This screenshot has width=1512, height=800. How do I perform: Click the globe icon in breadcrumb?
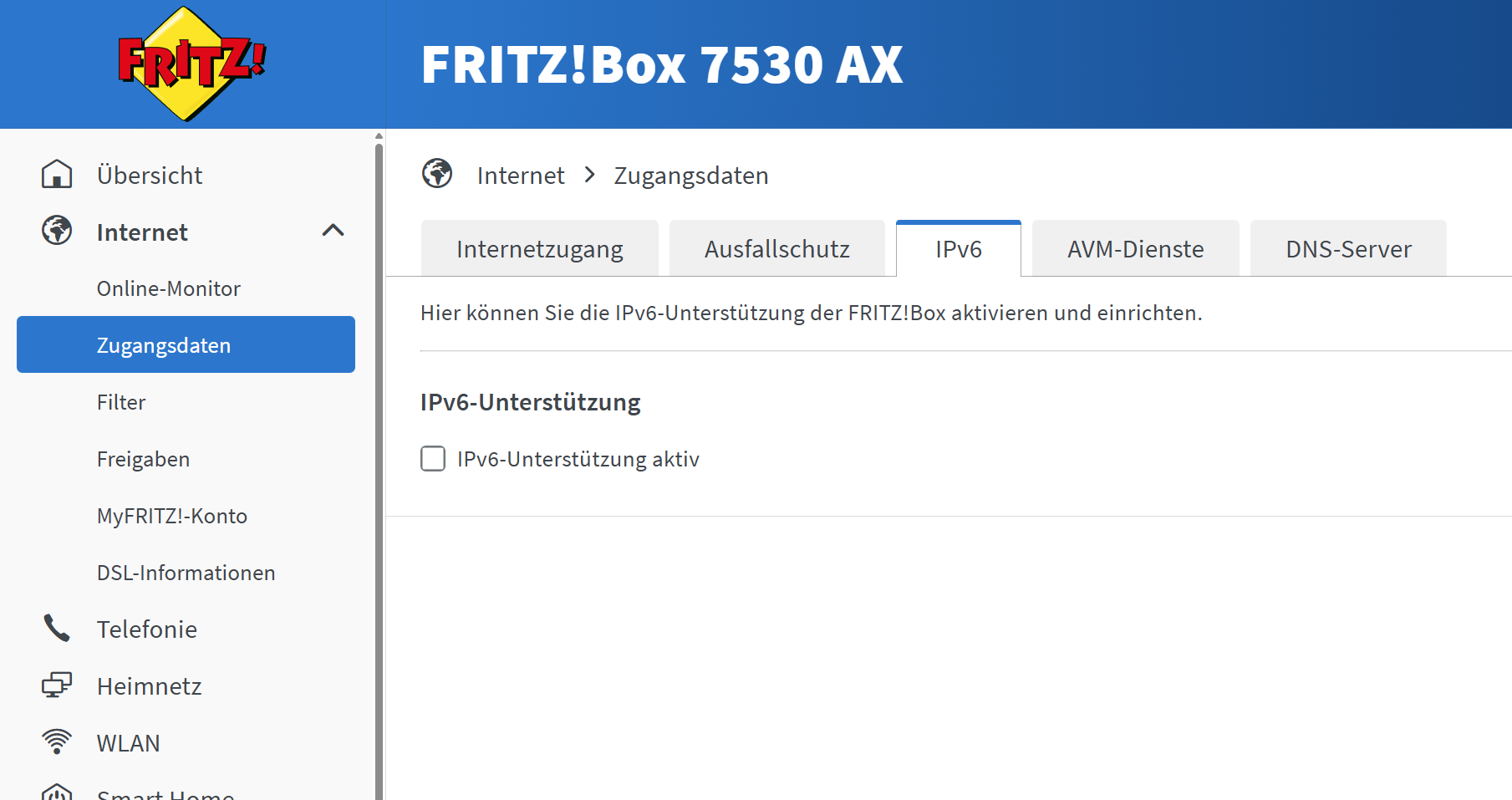pyautogui.click(x=437, y=174)
